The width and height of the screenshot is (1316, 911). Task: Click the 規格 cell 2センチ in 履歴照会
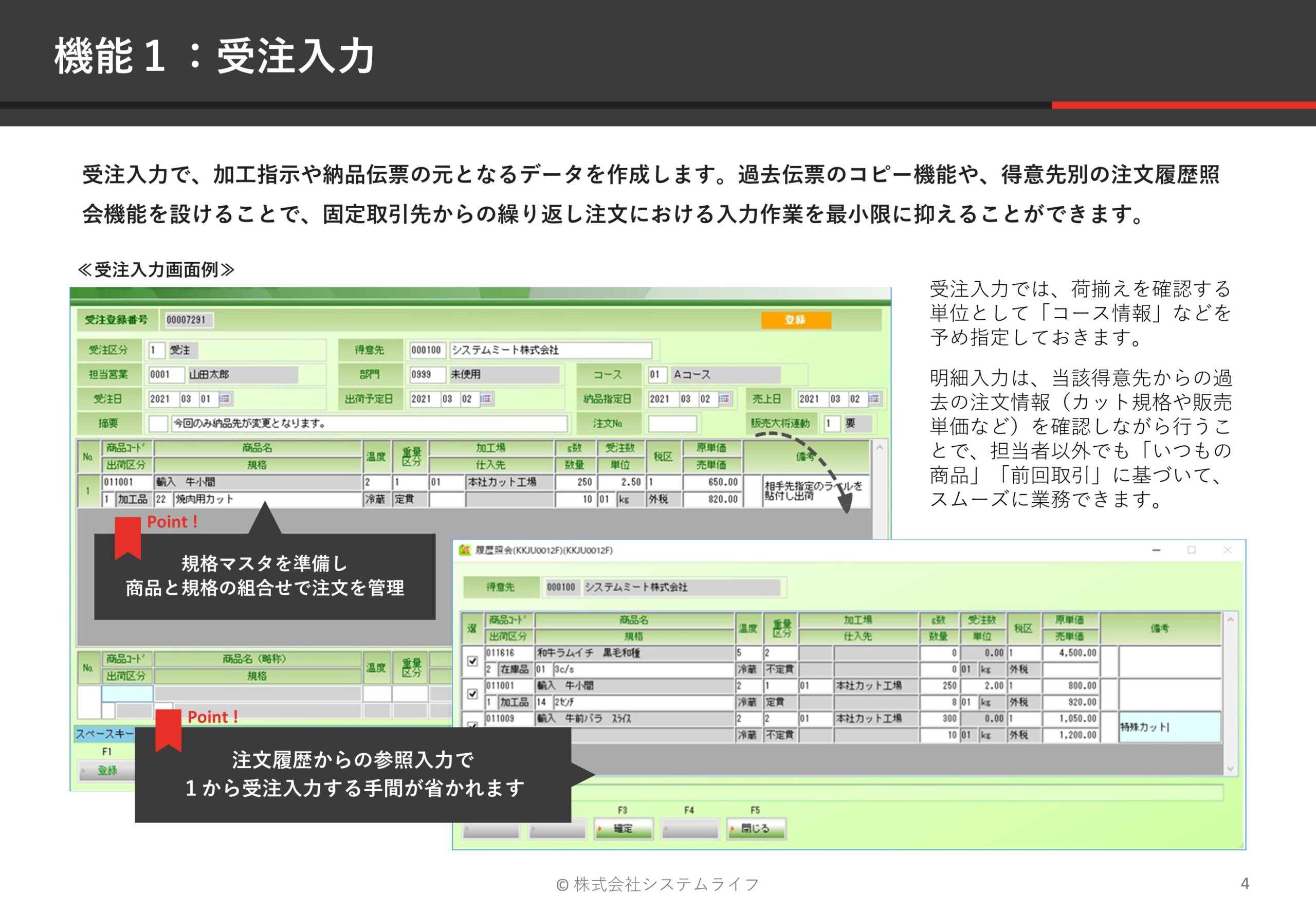click(x=644, y=702)
